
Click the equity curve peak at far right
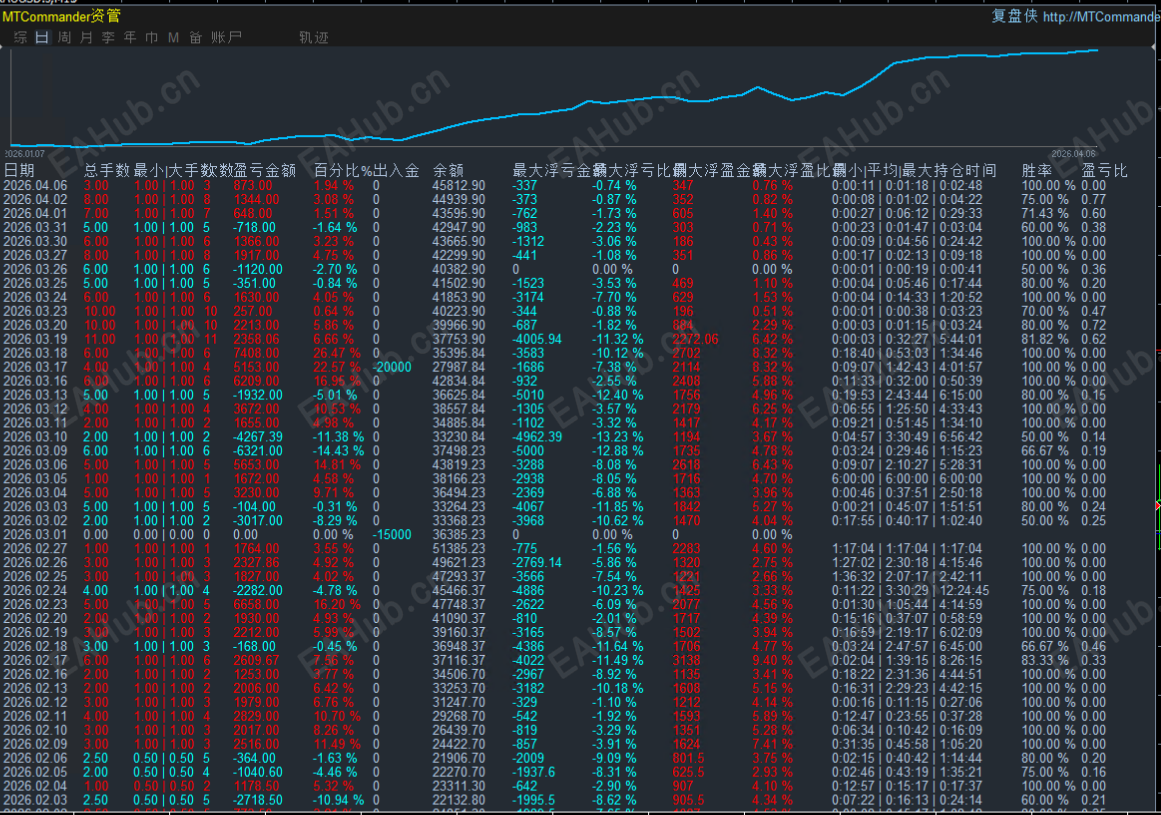[x=1096, y=50]
